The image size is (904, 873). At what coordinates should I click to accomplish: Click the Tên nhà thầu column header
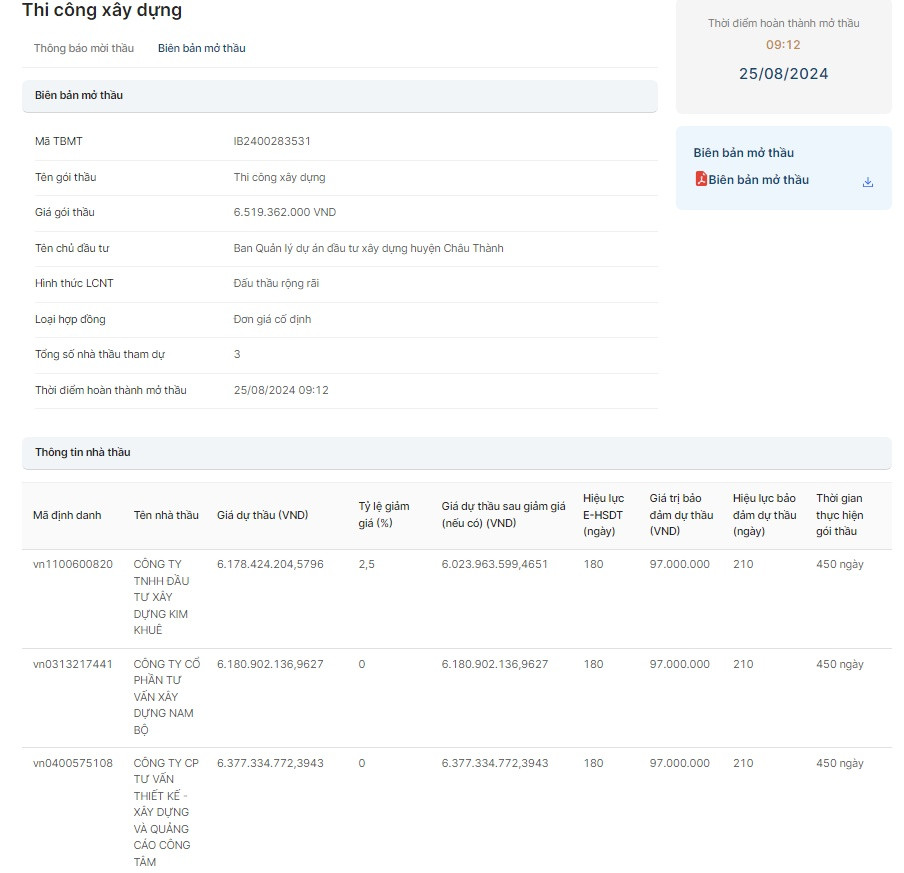pos(166,515)
